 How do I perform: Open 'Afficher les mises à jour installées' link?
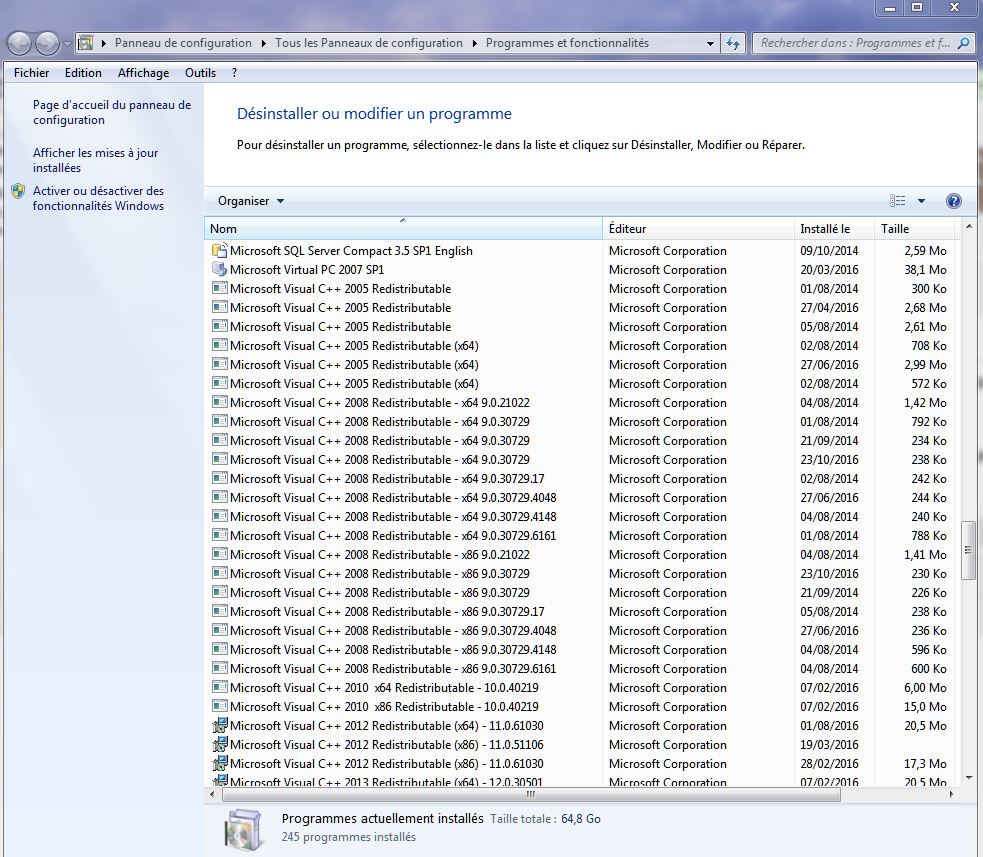95,160
